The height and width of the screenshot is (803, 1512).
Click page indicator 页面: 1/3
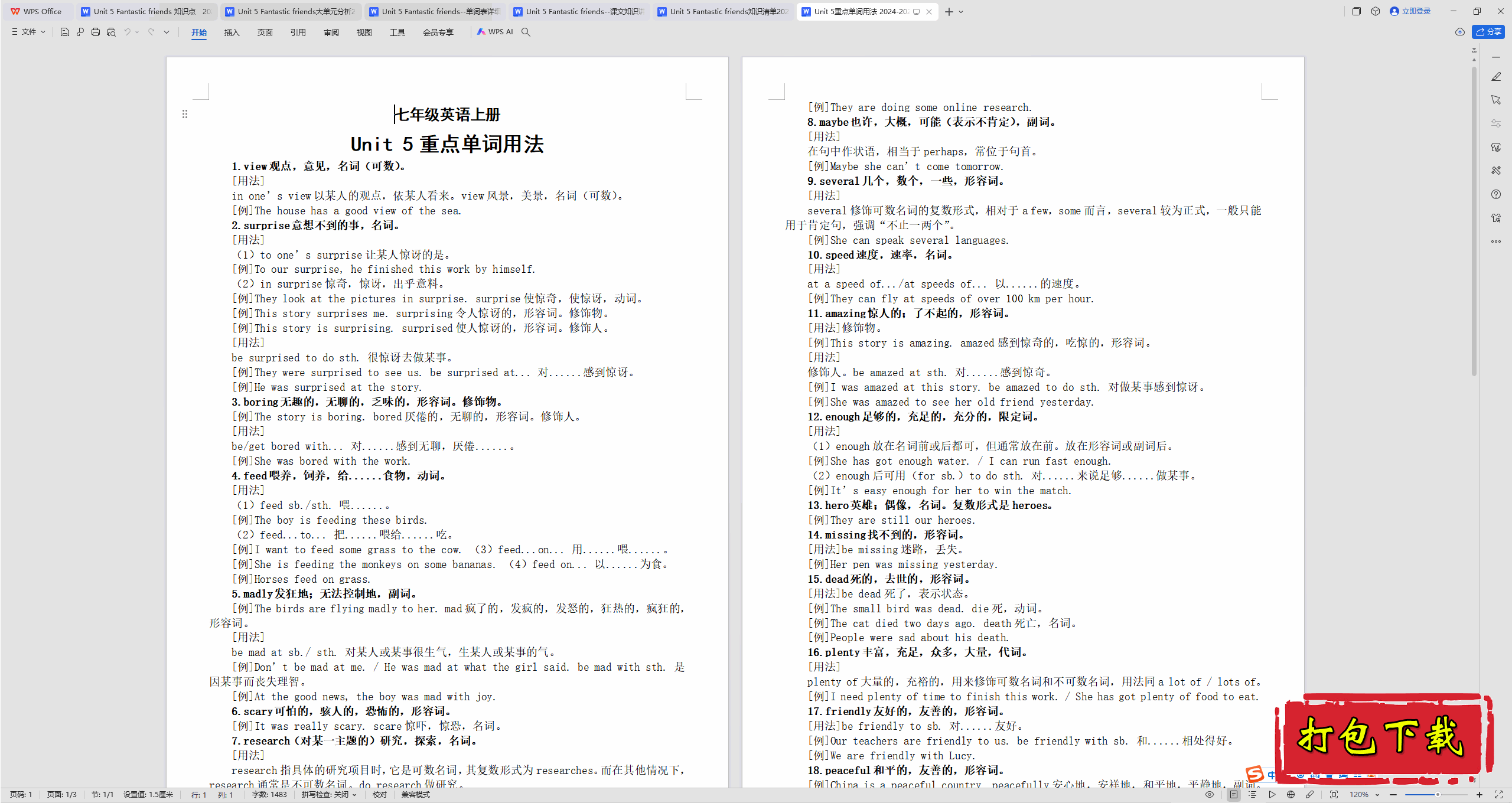point(62,795)
